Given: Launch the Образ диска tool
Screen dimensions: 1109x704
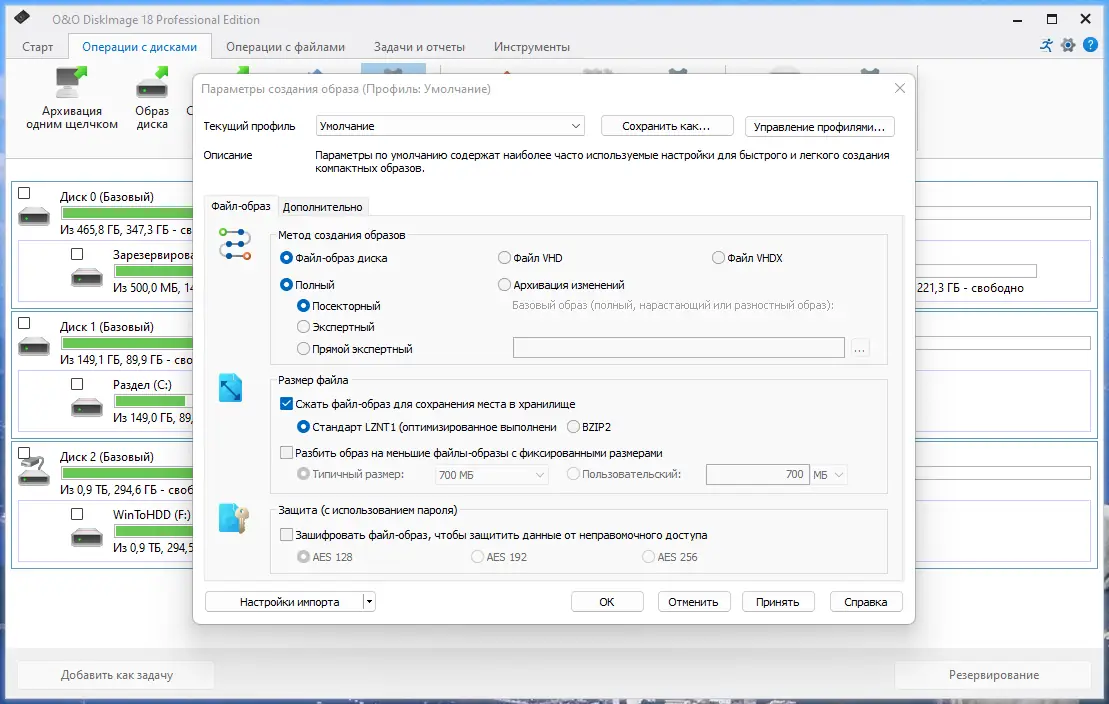Looking at the screenshot, I should point(152,98).
